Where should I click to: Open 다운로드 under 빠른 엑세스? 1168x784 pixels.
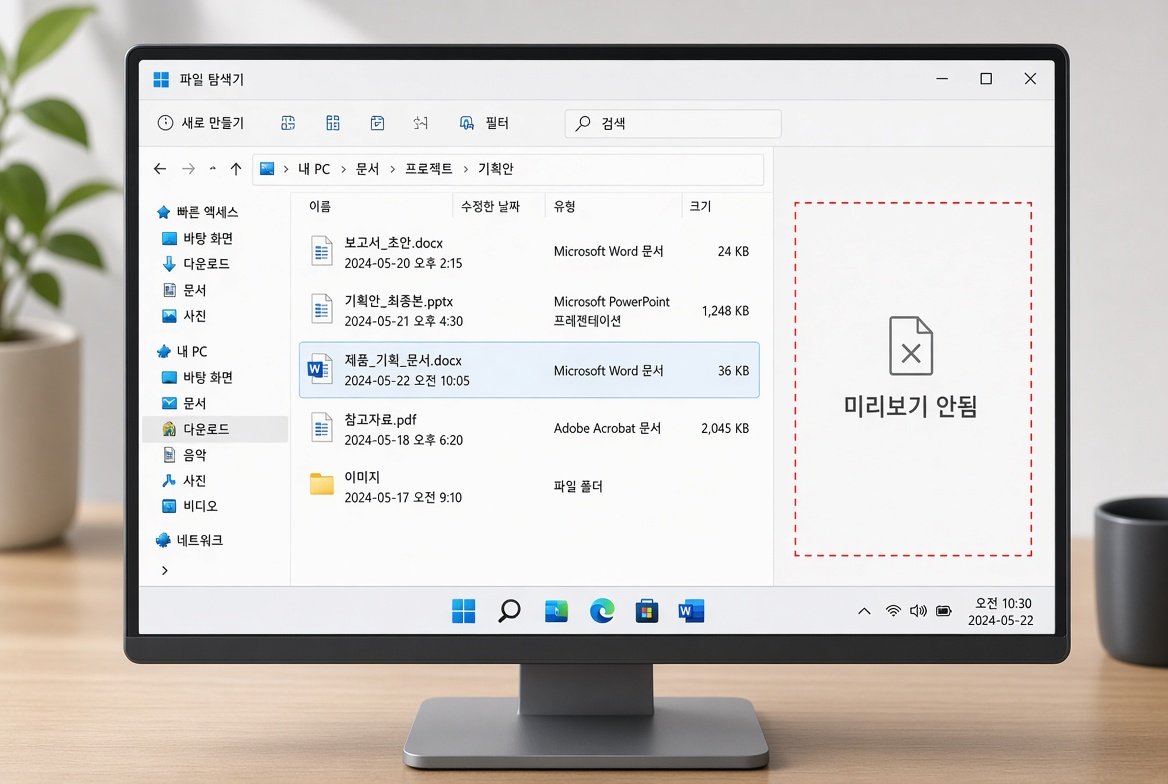[196, 264]
